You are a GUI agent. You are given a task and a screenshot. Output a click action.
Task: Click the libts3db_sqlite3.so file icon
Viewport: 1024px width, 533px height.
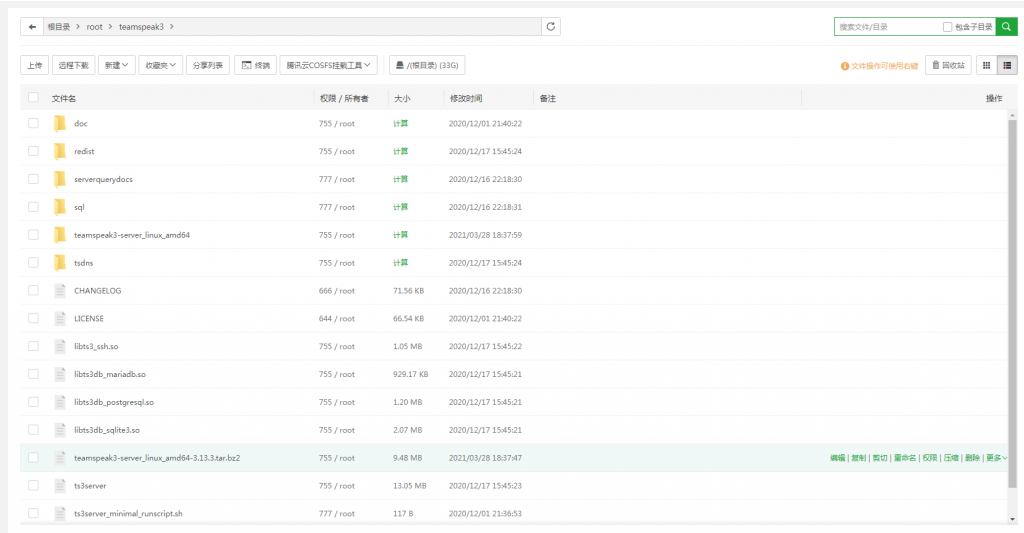[x=59, y=430]
